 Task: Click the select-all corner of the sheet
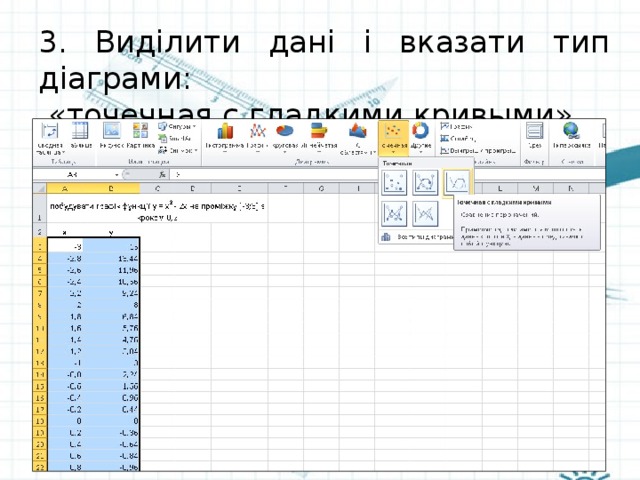coord(40,188)
